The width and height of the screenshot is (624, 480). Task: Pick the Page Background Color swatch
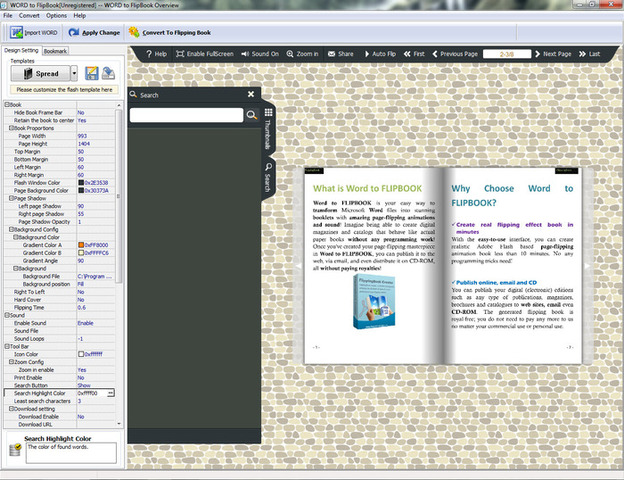click(81, 191)
